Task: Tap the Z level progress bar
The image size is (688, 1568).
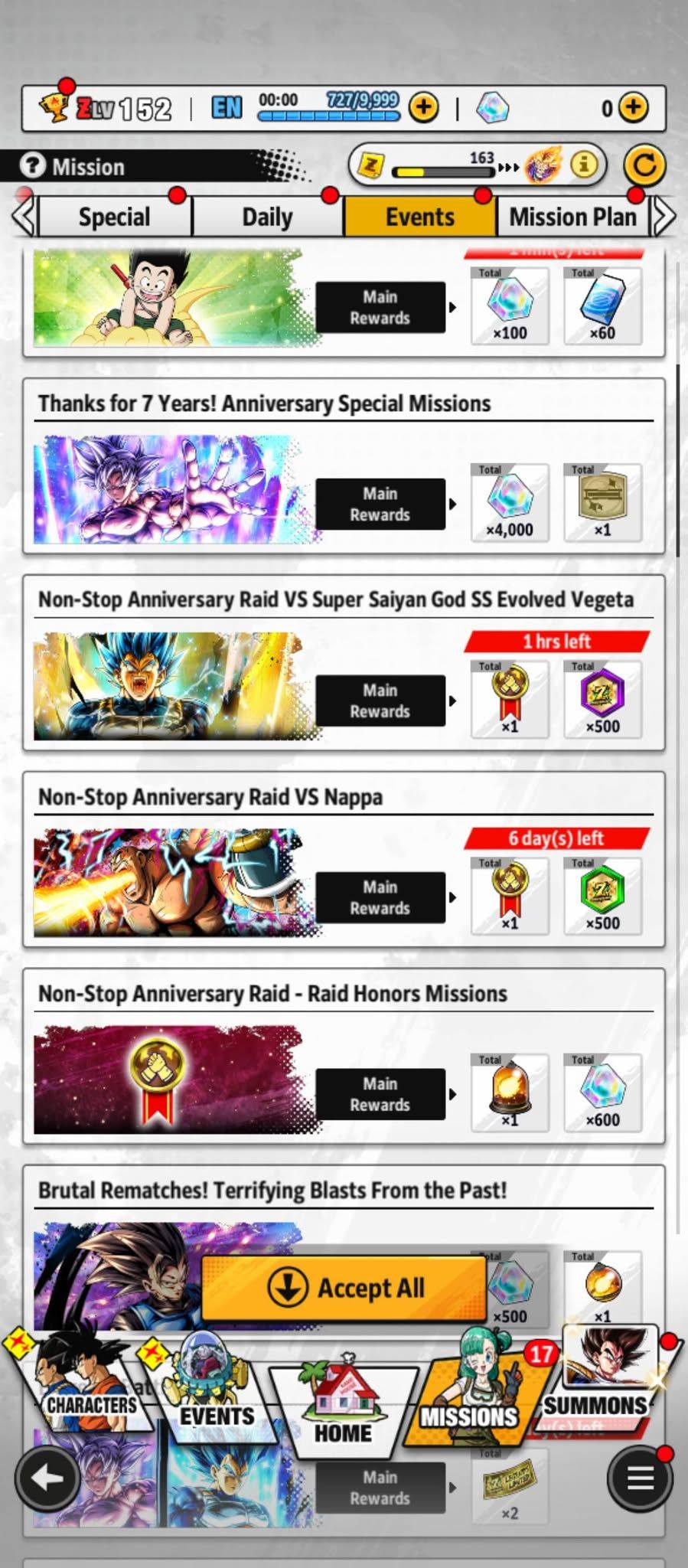Action: [x=444, y=171]
